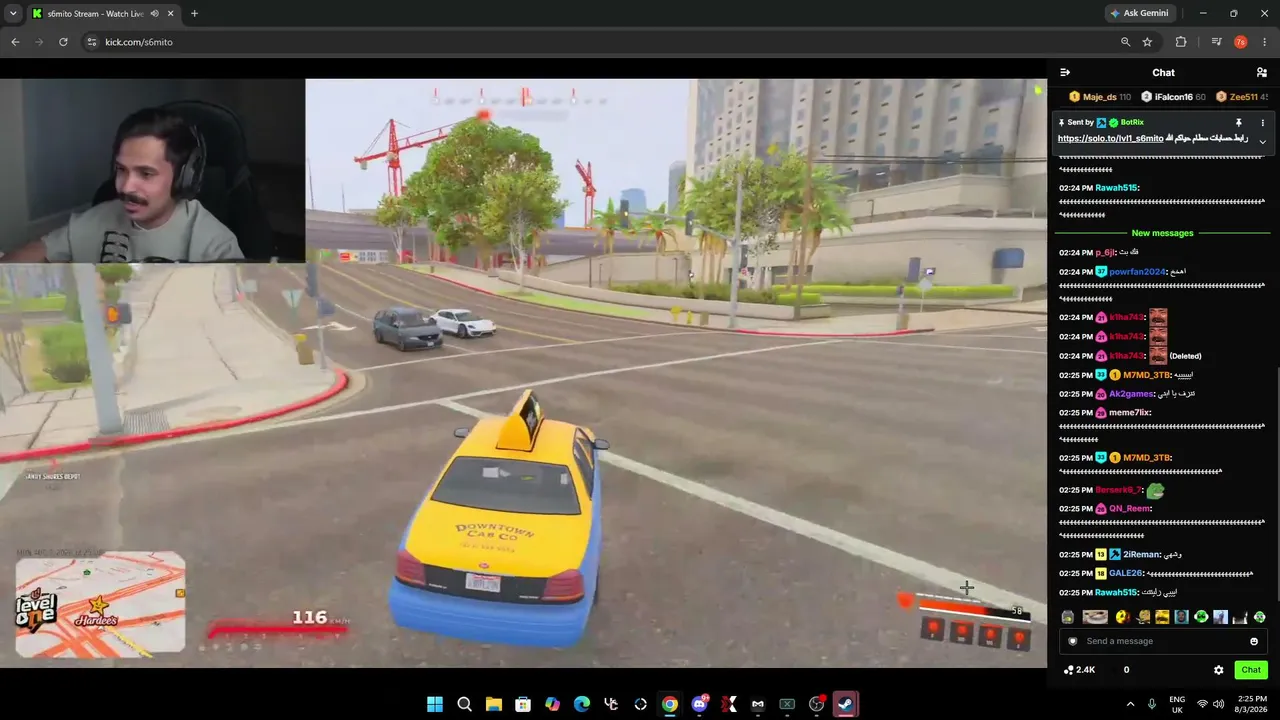Image resolution: width=1280 pixels, height=720 pixels.
Task: Click the Hardee's minimap in the game stream
Action: pos(100,604)
